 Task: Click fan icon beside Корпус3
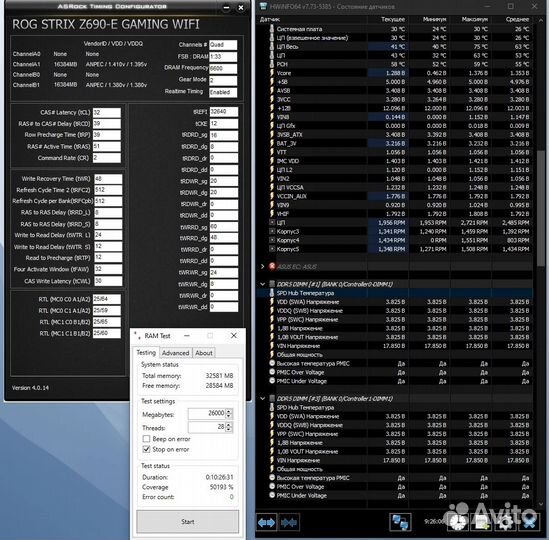pos(272,231)
